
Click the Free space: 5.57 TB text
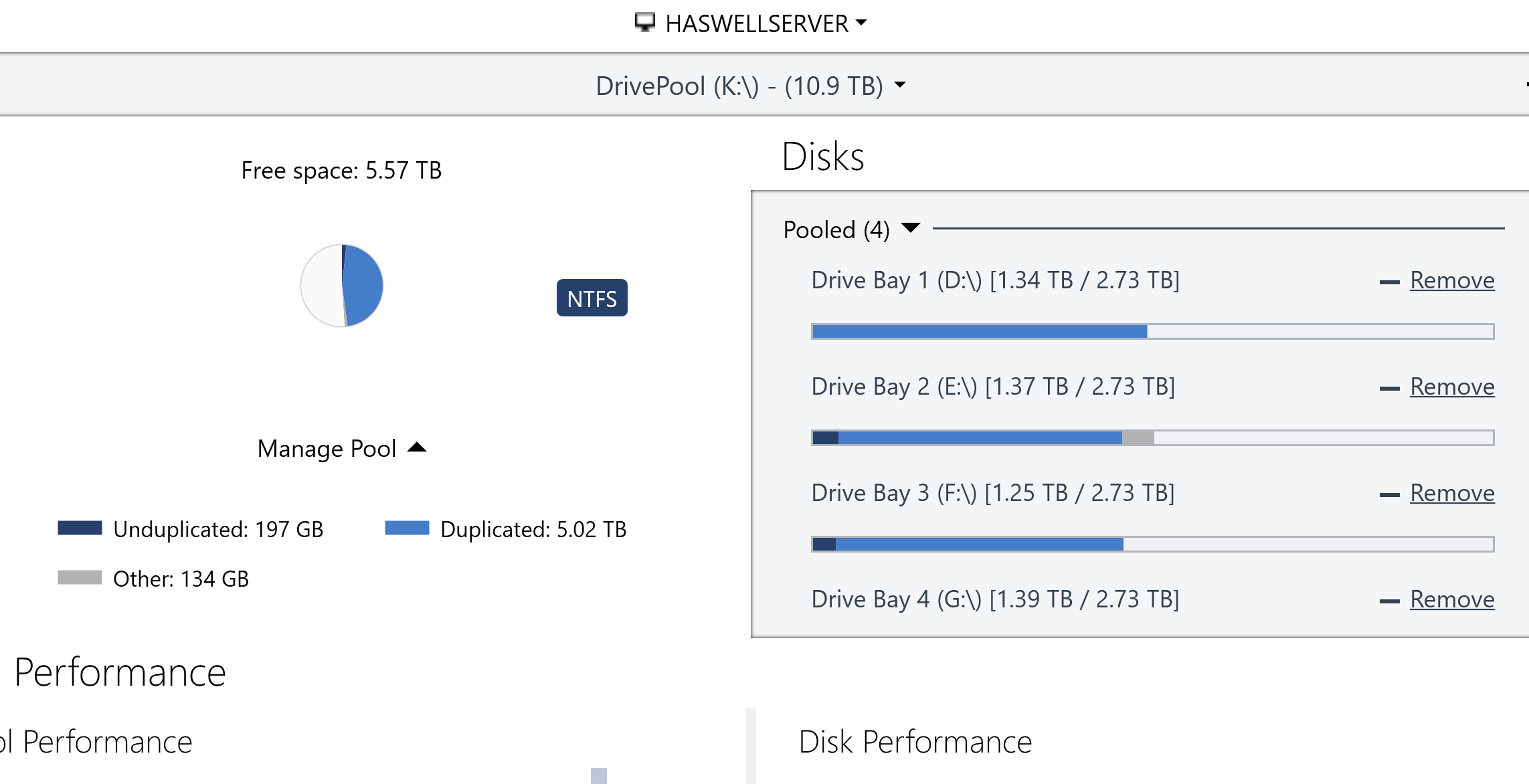341,171
